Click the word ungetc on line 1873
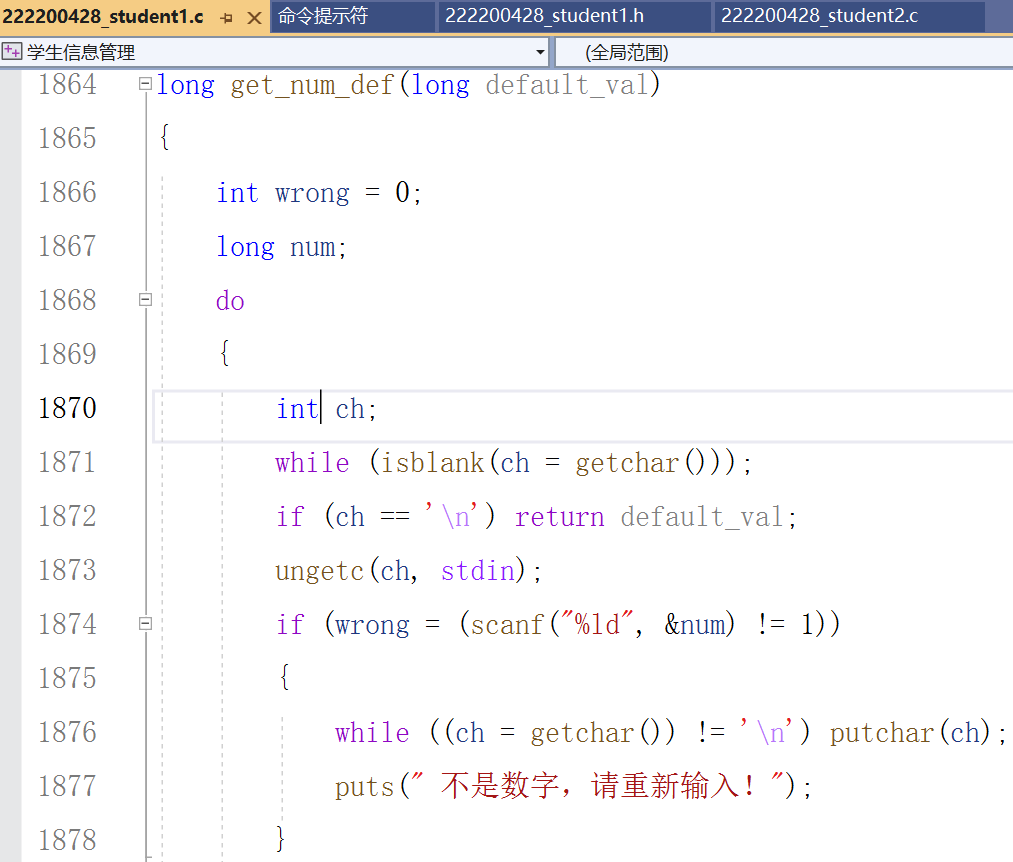The height and width of the screenshot is (862, 1013). click(x=318, y=570)
